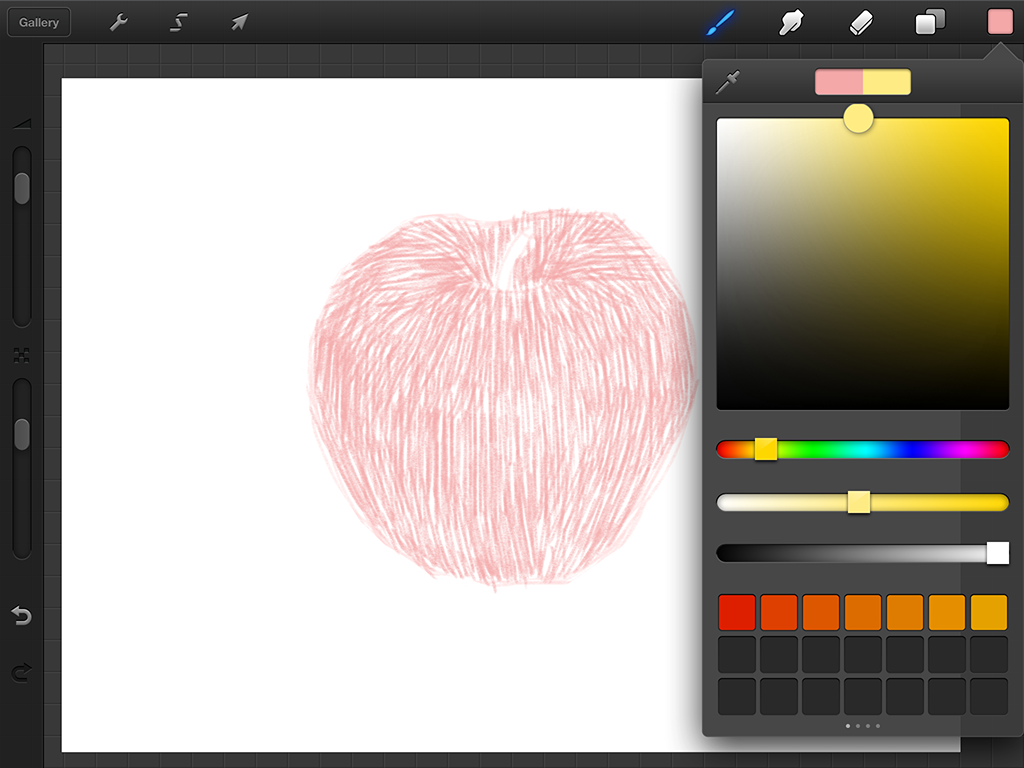Open the Gallery
Viewport: 1024px width, 768px height.
click(x=39, y=22)
